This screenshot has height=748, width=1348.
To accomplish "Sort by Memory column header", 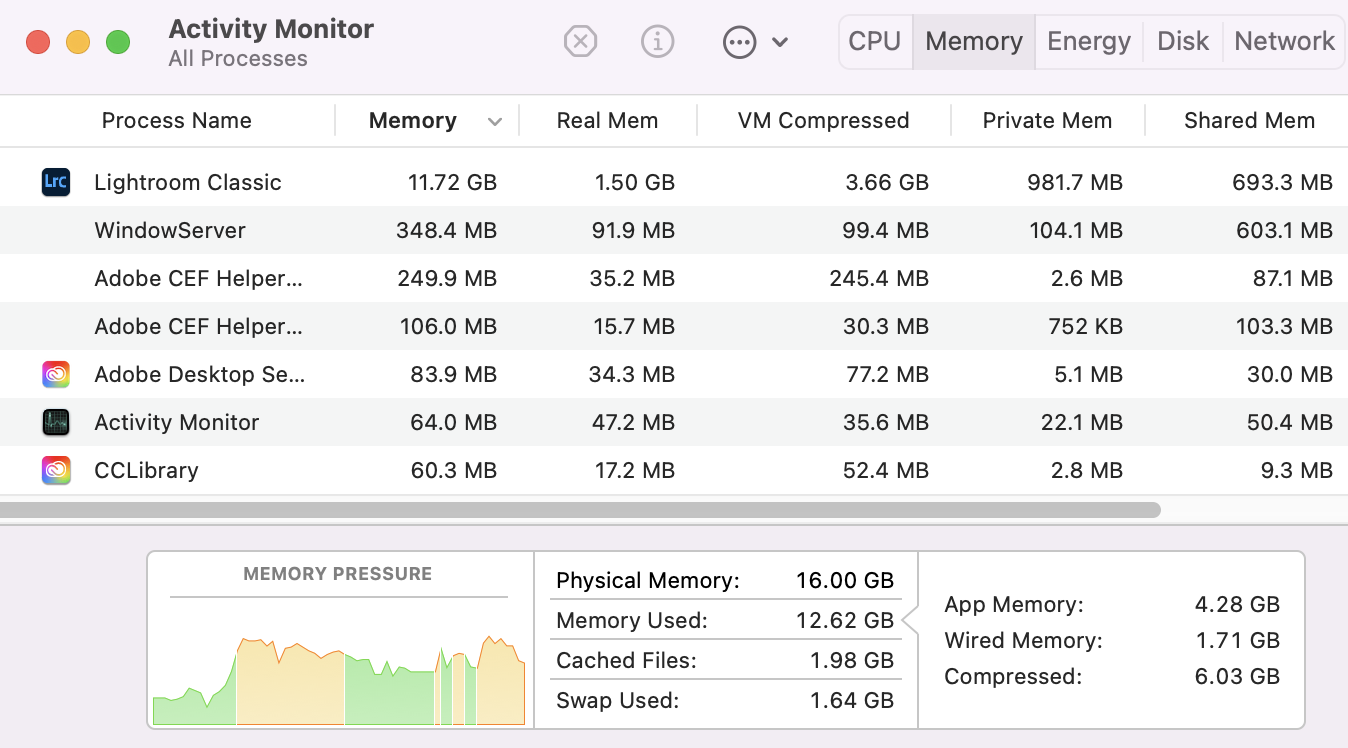I will pyautogui.click(x=413, y=121).
